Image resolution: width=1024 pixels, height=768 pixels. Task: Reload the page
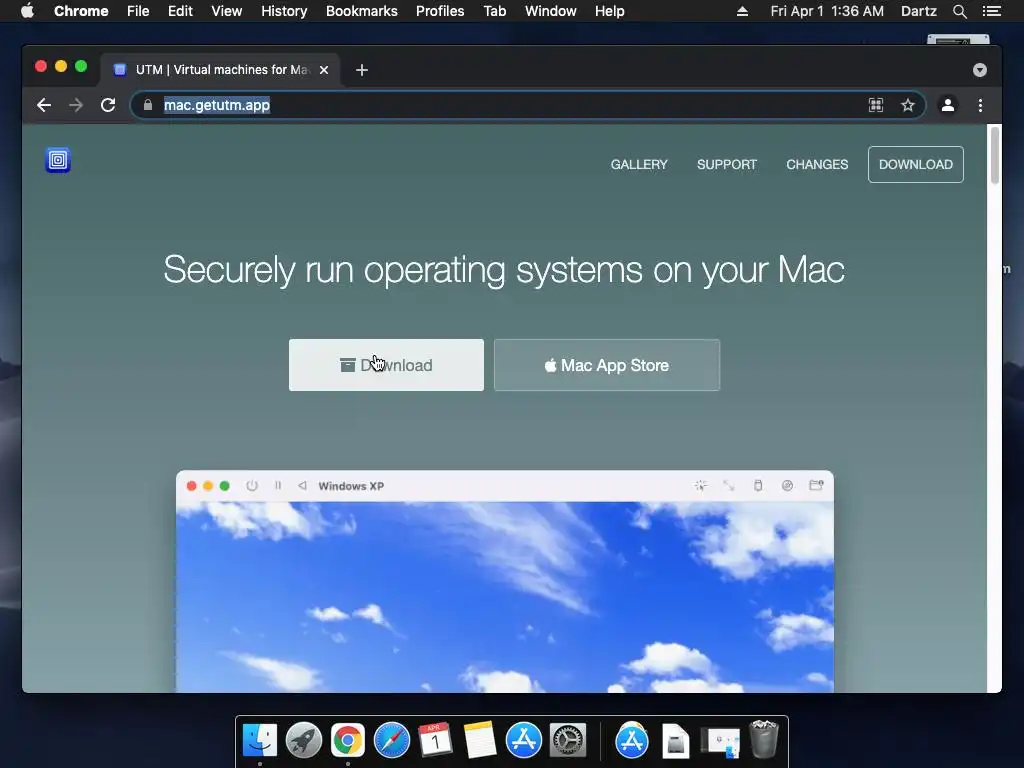[x=108, y=105]
